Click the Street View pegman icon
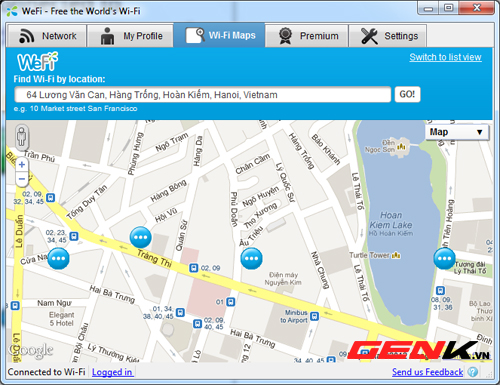This screenshot has width=500, height=385. (22, 137)
